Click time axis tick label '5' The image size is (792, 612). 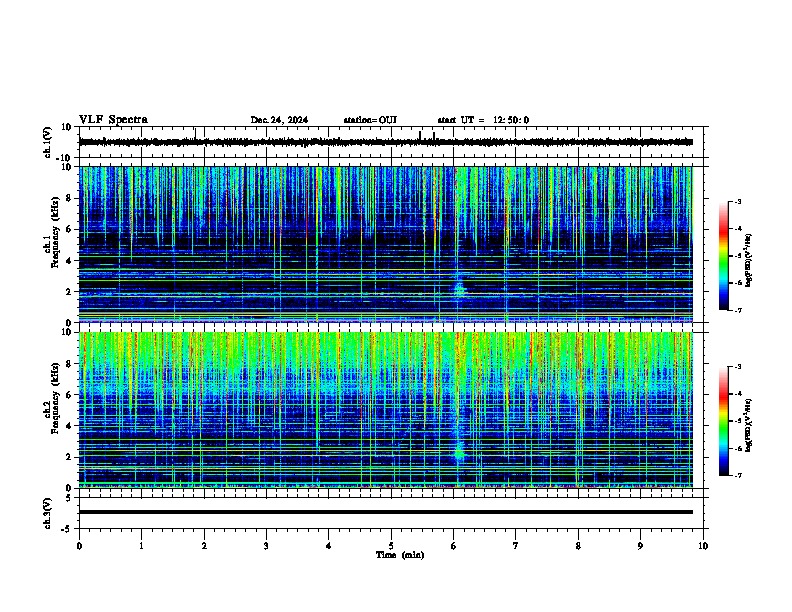(391, 546)
